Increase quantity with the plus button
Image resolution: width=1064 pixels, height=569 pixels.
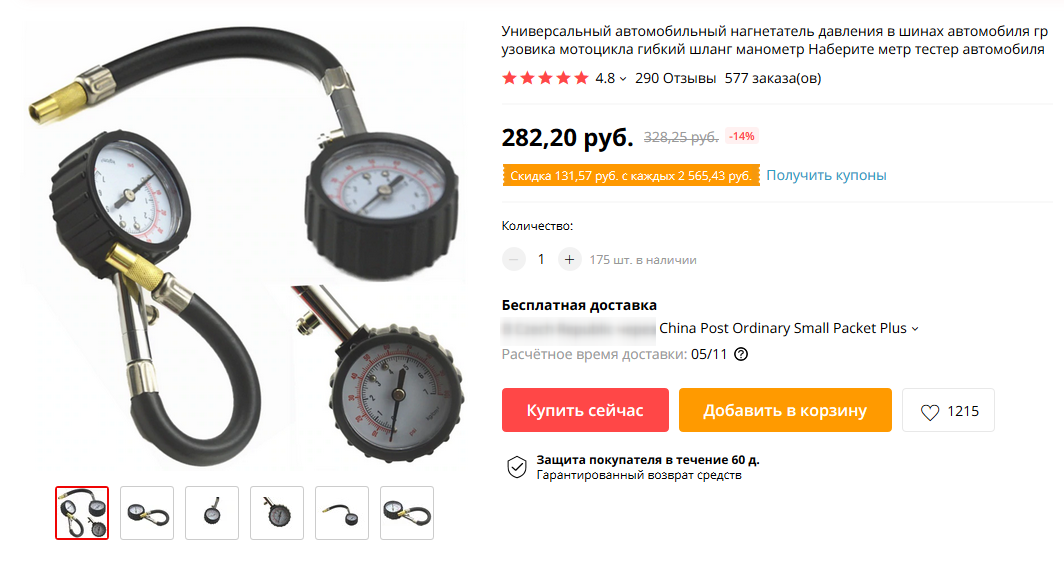coord(569,259)
